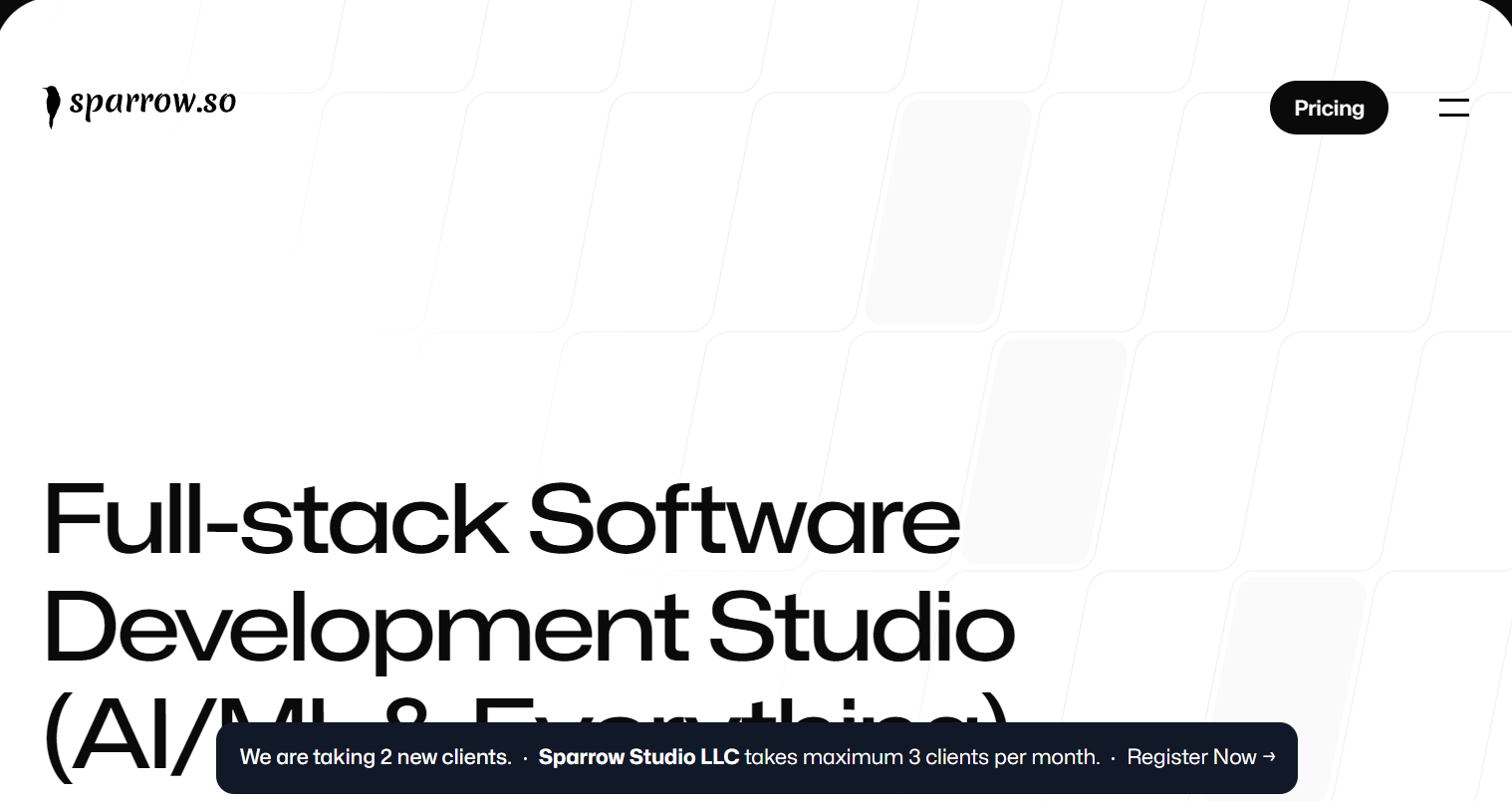This screenshot has height=801, width=1512.
Task: Toggle the navigation drawer via hamburger control
Action: pos(1454,107)
